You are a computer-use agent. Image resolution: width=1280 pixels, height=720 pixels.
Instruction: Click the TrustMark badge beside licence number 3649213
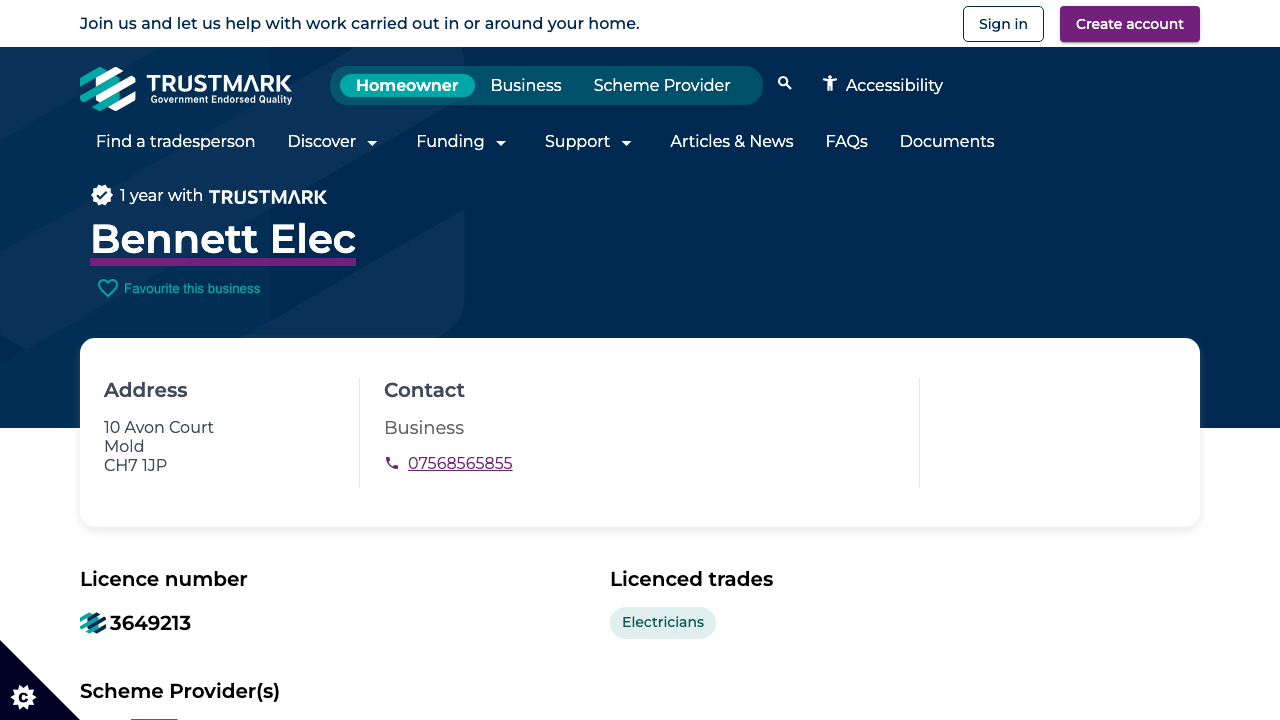tap(92, 622)
